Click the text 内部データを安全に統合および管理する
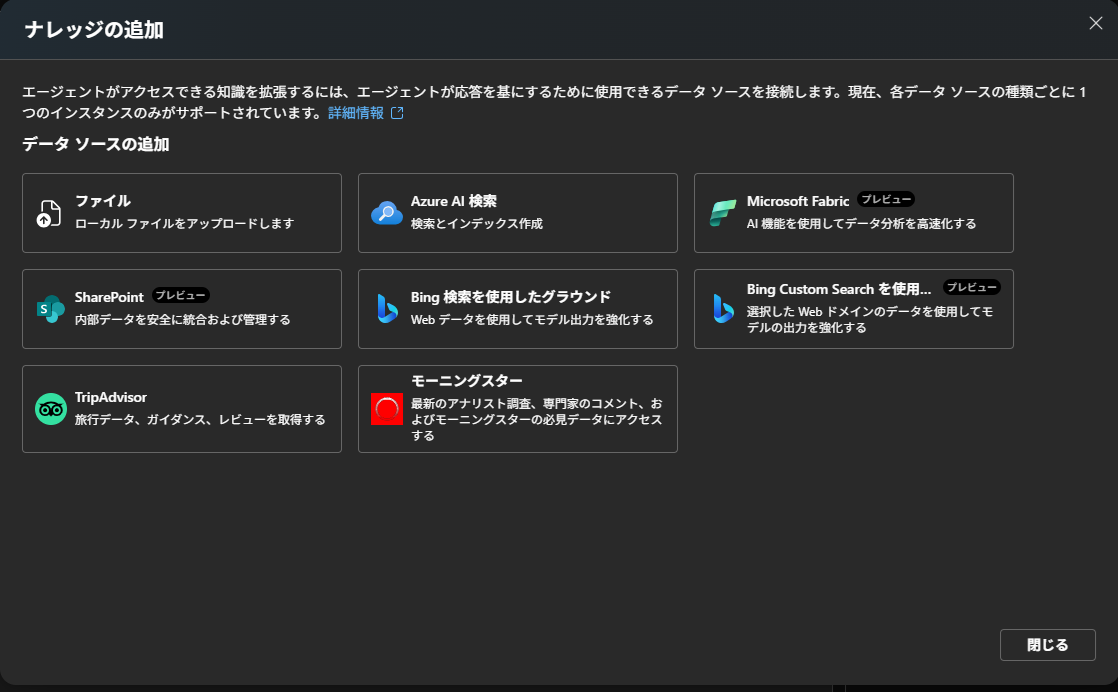The height and width of the screenshot is (692, 1118). [x=183, y=319]
